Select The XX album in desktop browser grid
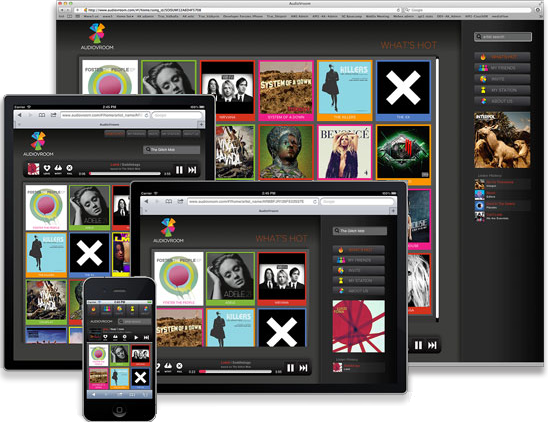548x422 pixels. pyautogui.click(x=403, y=90)
